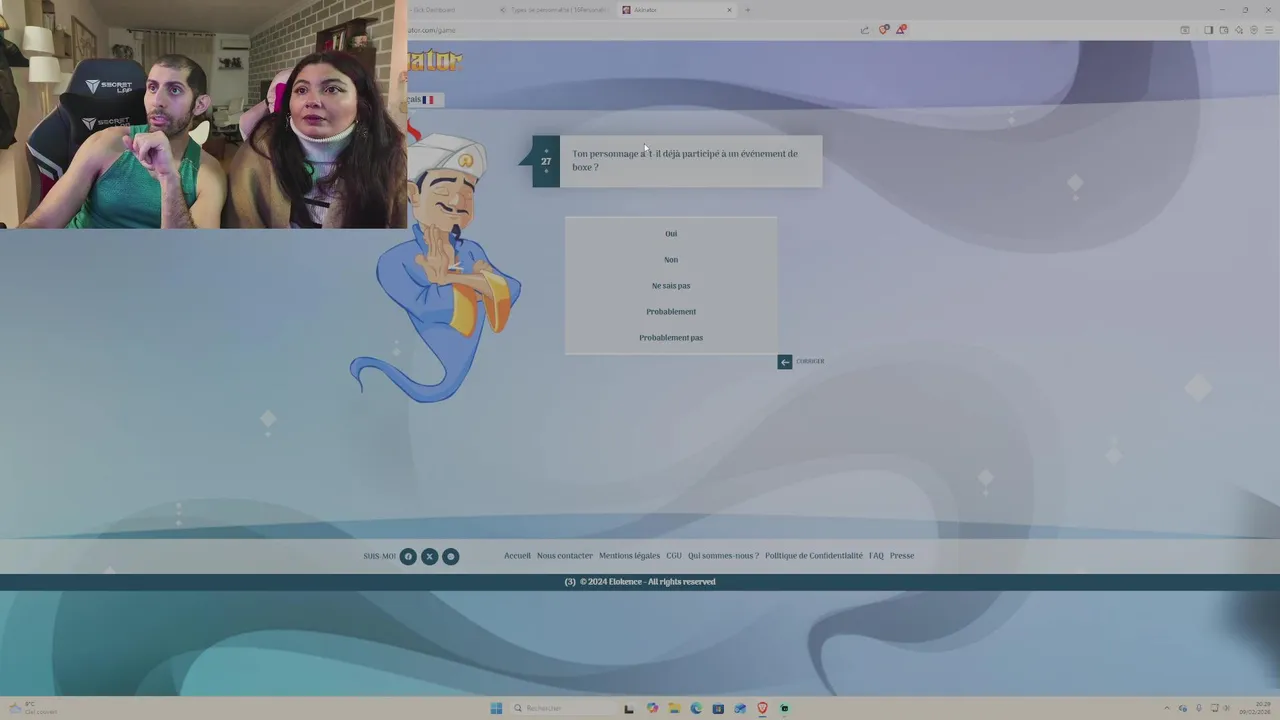Click the share page icon in address bar
Image resolution: width=1280 pixels, height=720 pixels.
[865, 30]
